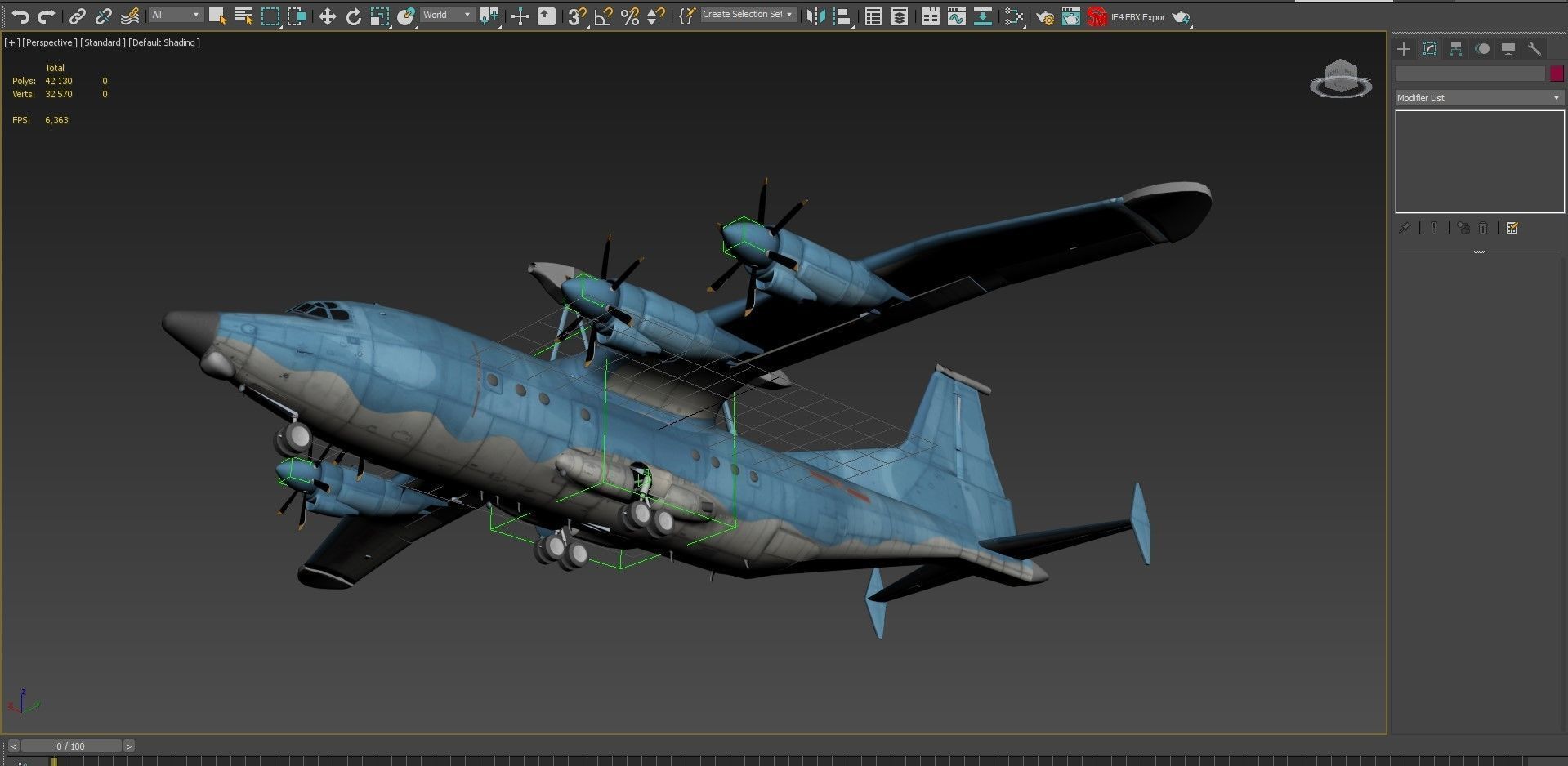This screenshot has height=766, width=1568.
Task: Open the All selection filter dropdown
Action: tap(176, 15)
